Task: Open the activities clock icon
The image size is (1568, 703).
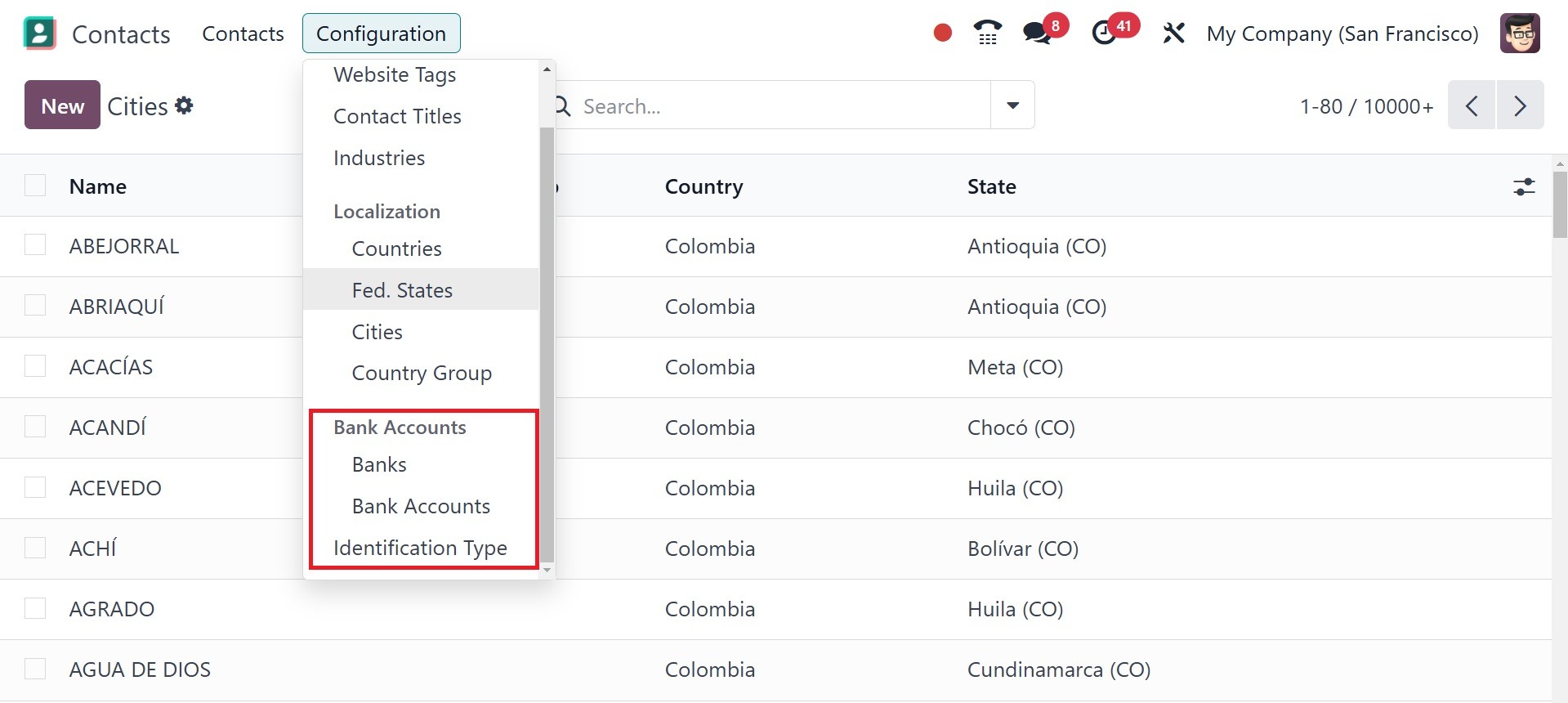Action: [x=1104, y=34]
